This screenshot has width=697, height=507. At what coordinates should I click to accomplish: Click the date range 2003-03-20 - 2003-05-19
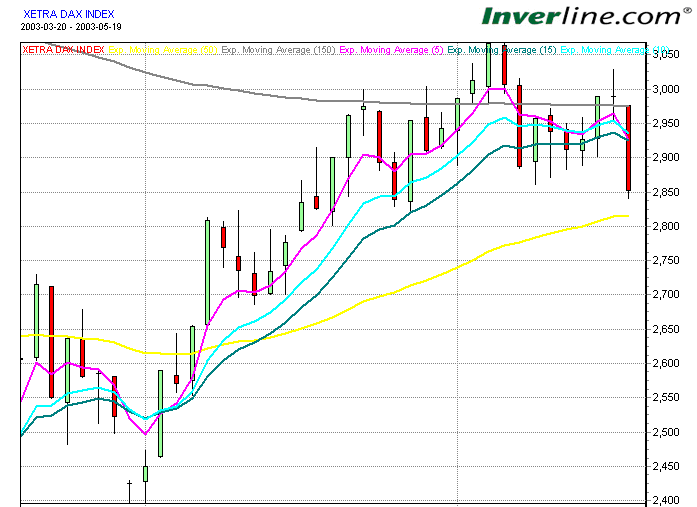(x=71, y=27)
